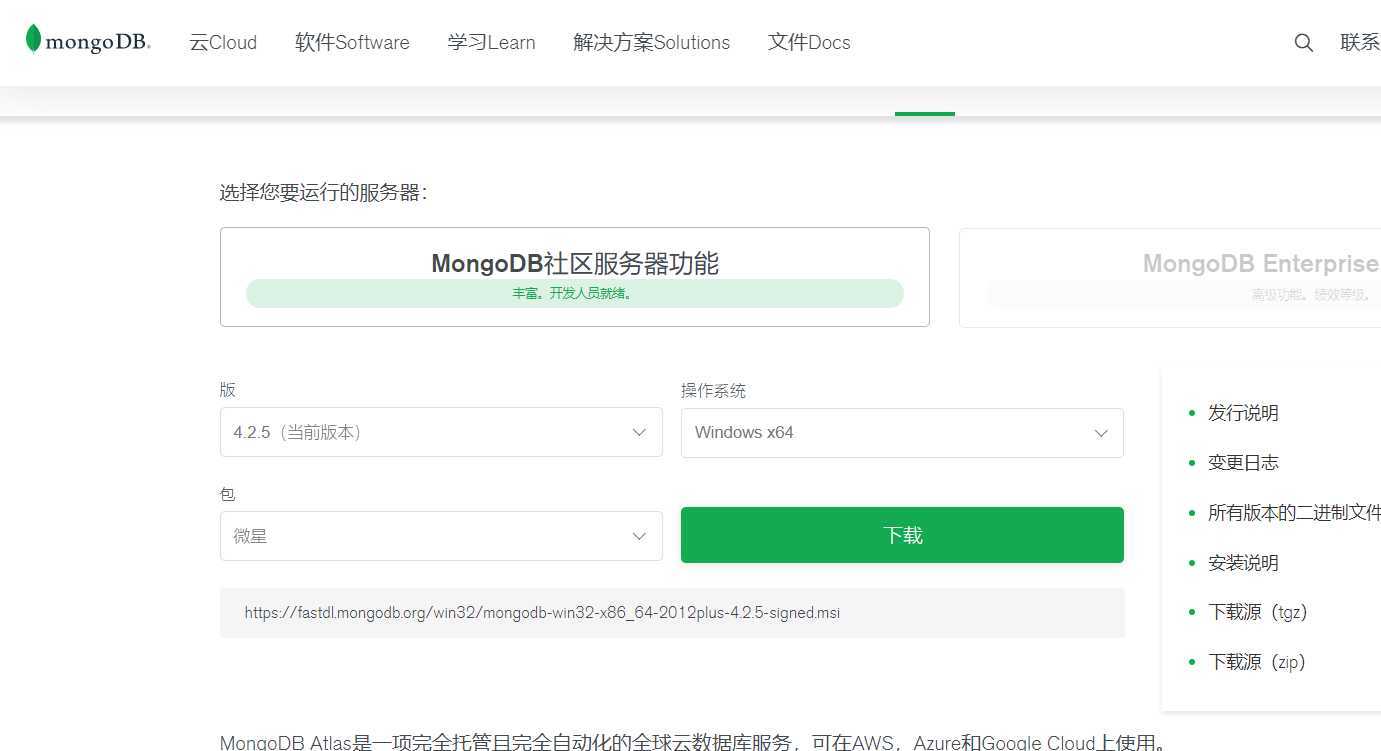Open the 学习Learn menu
The image size is (1381, 751).
tap(491, 43)
